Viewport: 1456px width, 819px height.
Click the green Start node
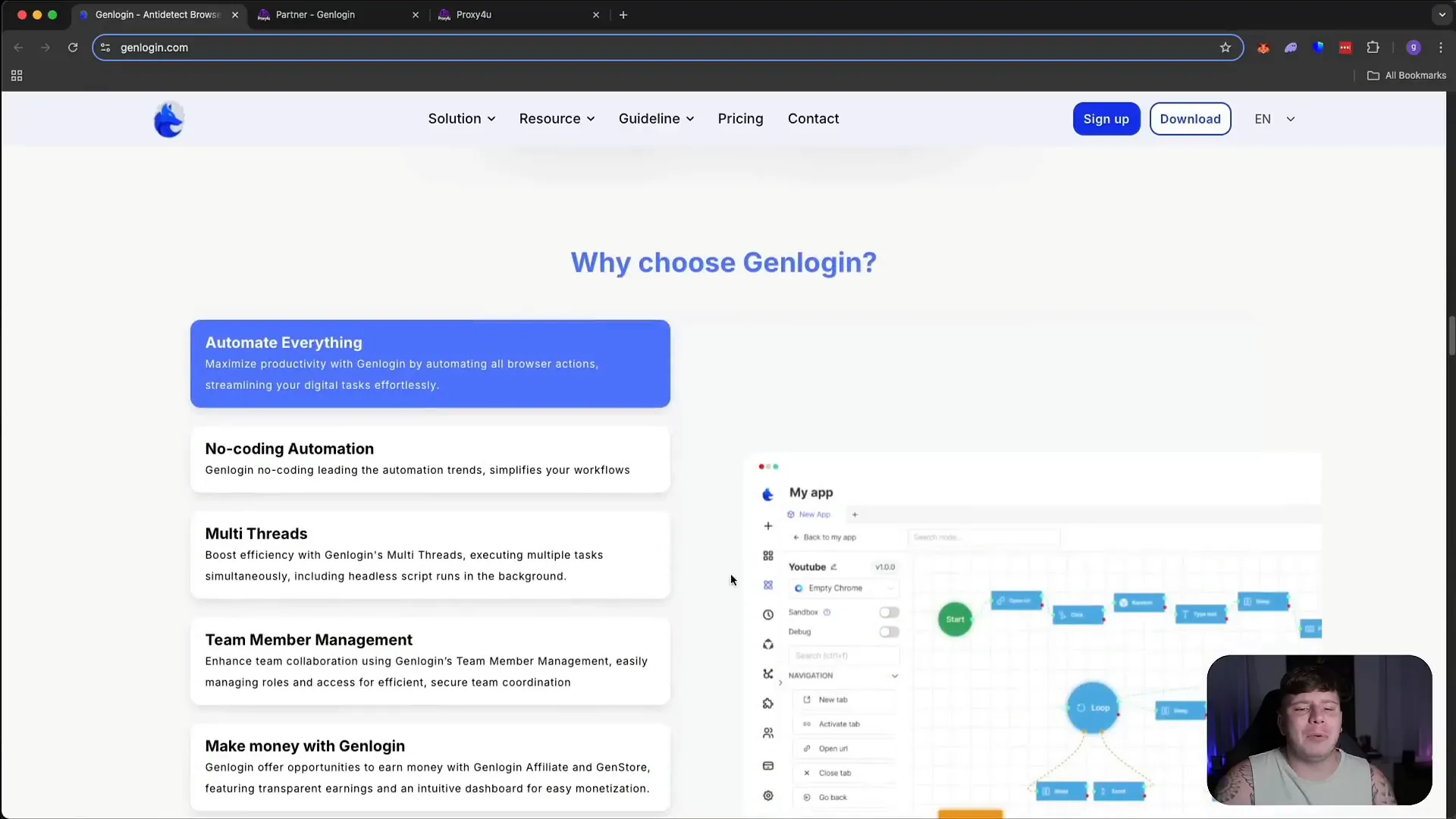[955, 620]
